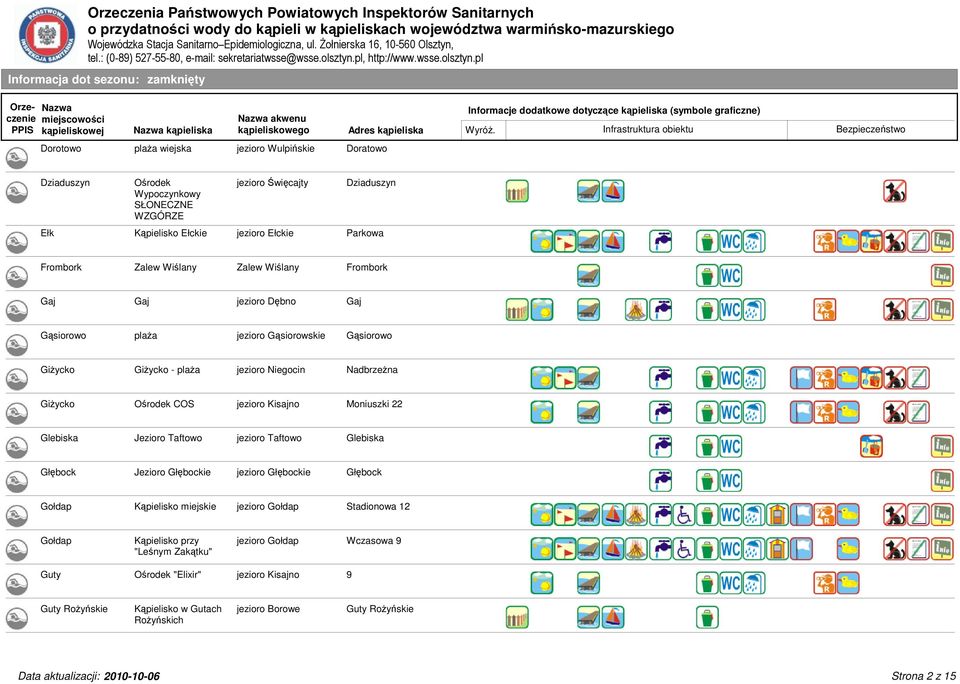Click the yellow duck icon in Wczasowa 9 row

pos(848,549)
